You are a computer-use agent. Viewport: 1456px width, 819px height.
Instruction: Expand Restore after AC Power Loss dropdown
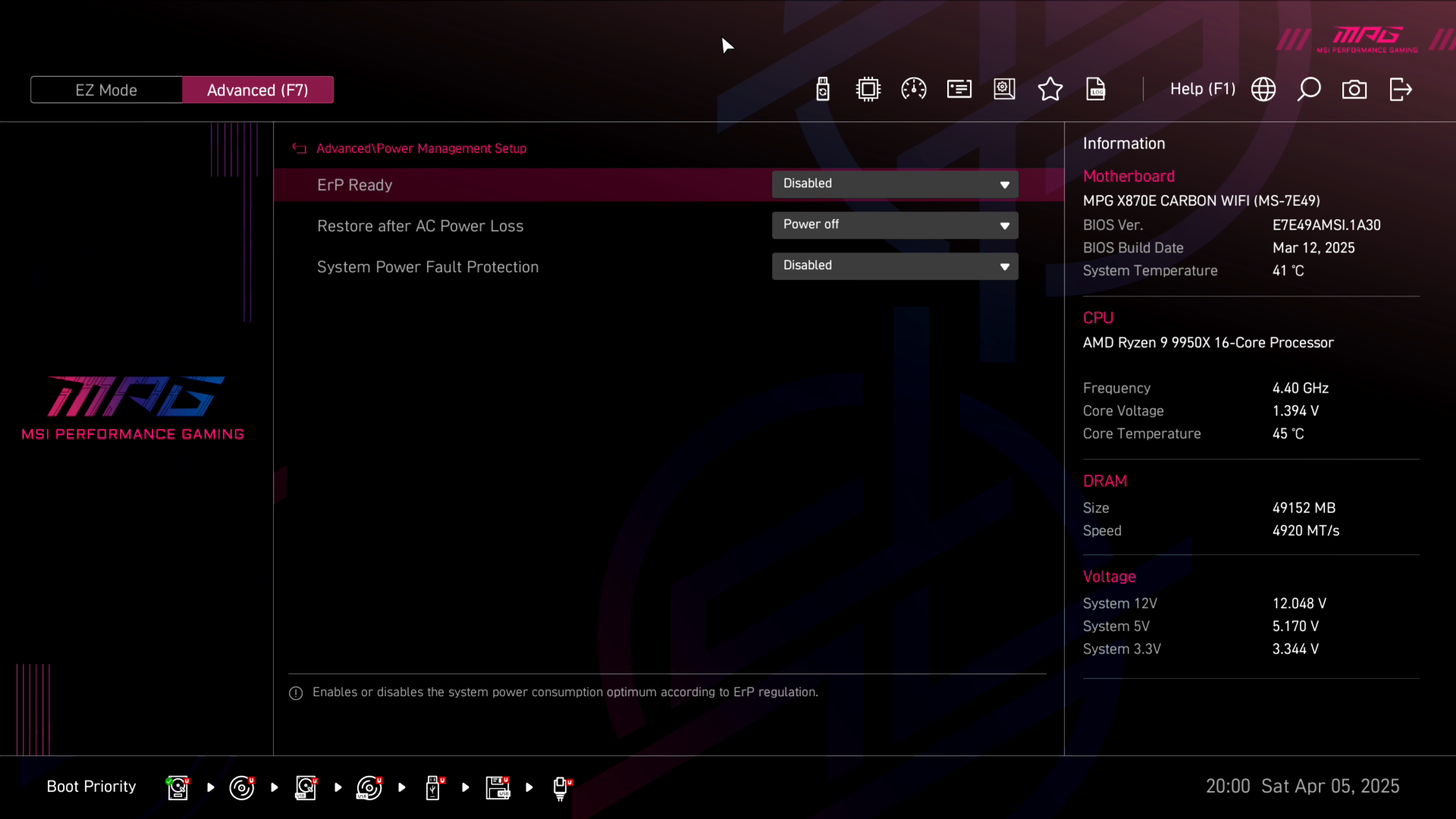895,225
